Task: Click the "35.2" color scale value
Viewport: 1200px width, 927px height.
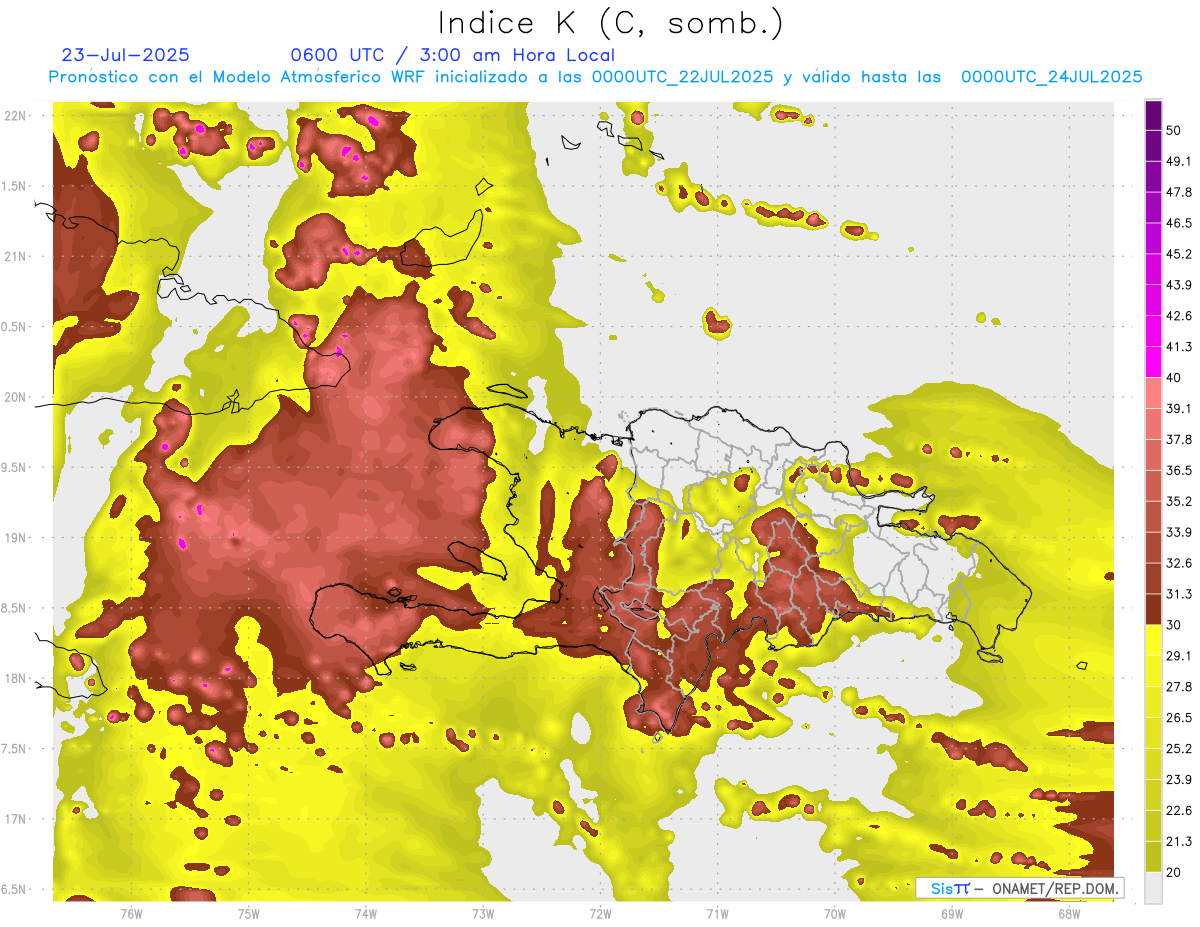Action: [1179, 501]
